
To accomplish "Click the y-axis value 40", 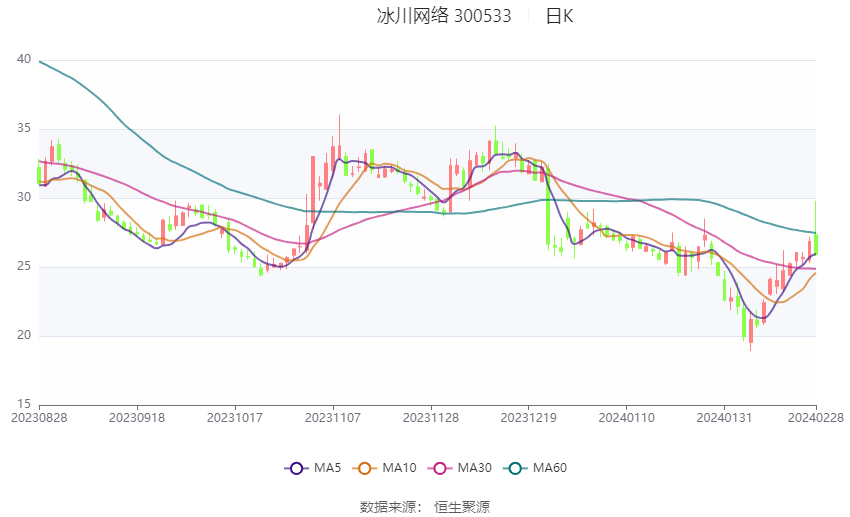I will pyautogui.click(x=24, y=59).
